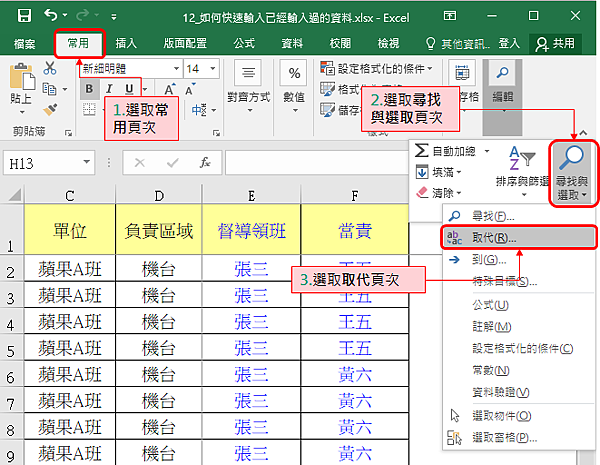Choose 選取物件(O) from the menu
This screenshot has width=600, height=465.
(x=518, y=416)
